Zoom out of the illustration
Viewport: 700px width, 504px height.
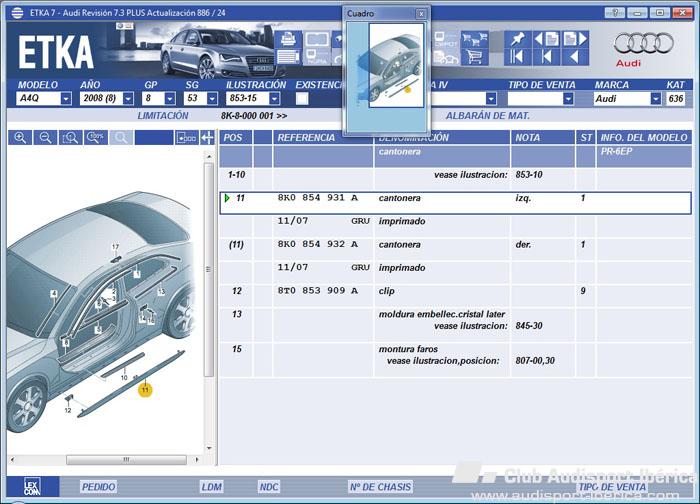45,137
